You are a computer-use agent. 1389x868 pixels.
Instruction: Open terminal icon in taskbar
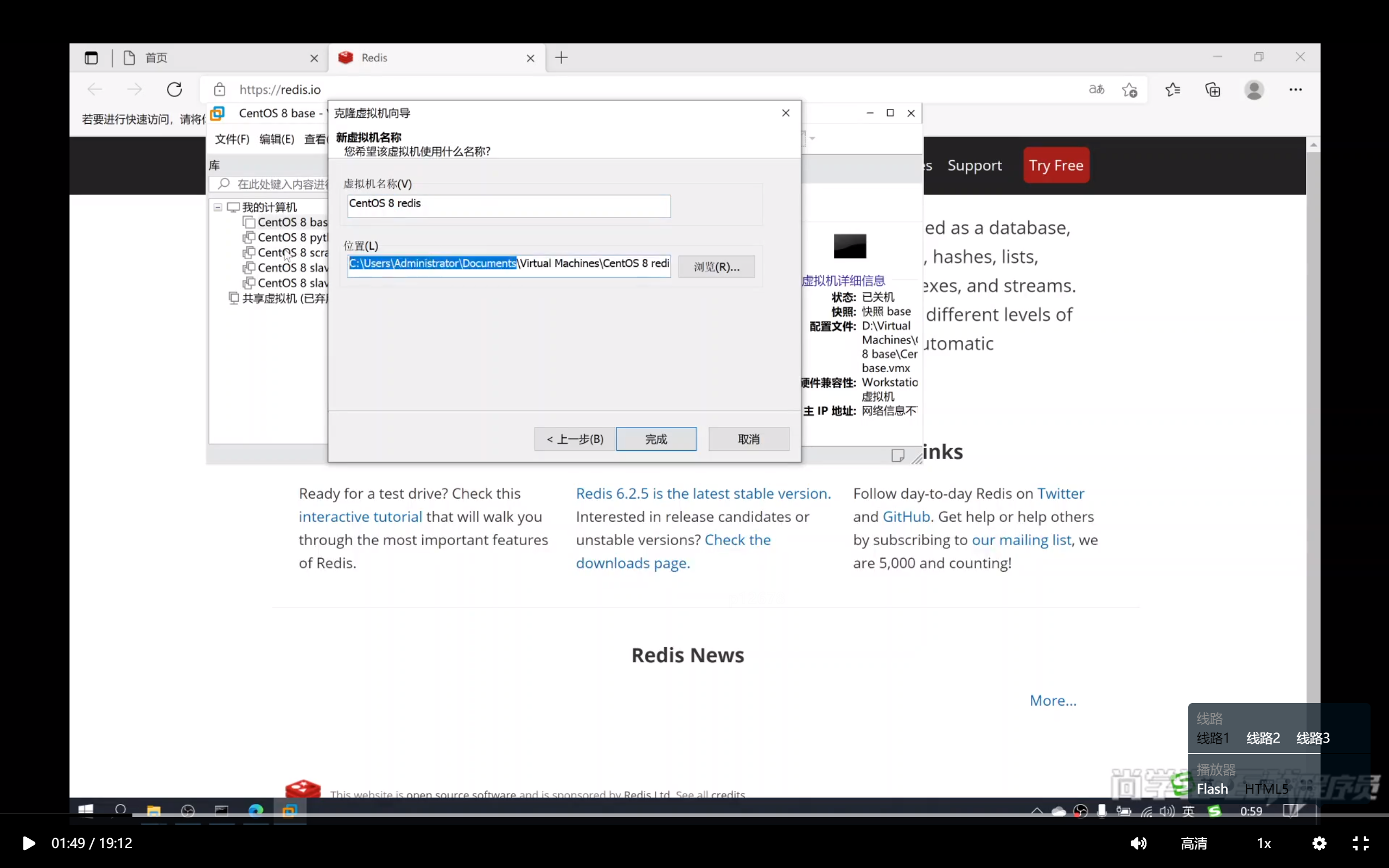(221, 810)
